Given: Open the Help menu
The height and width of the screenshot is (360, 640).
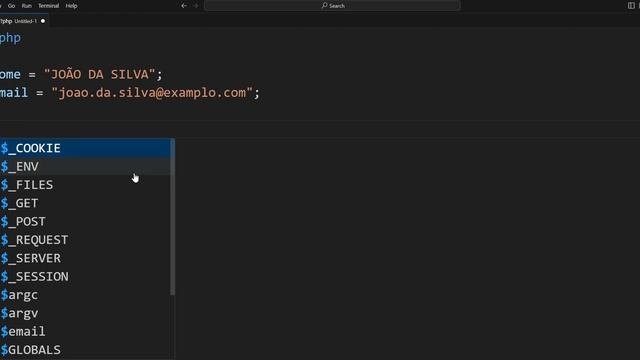Looking at the screenshot, I should click(x=71, y=6).
